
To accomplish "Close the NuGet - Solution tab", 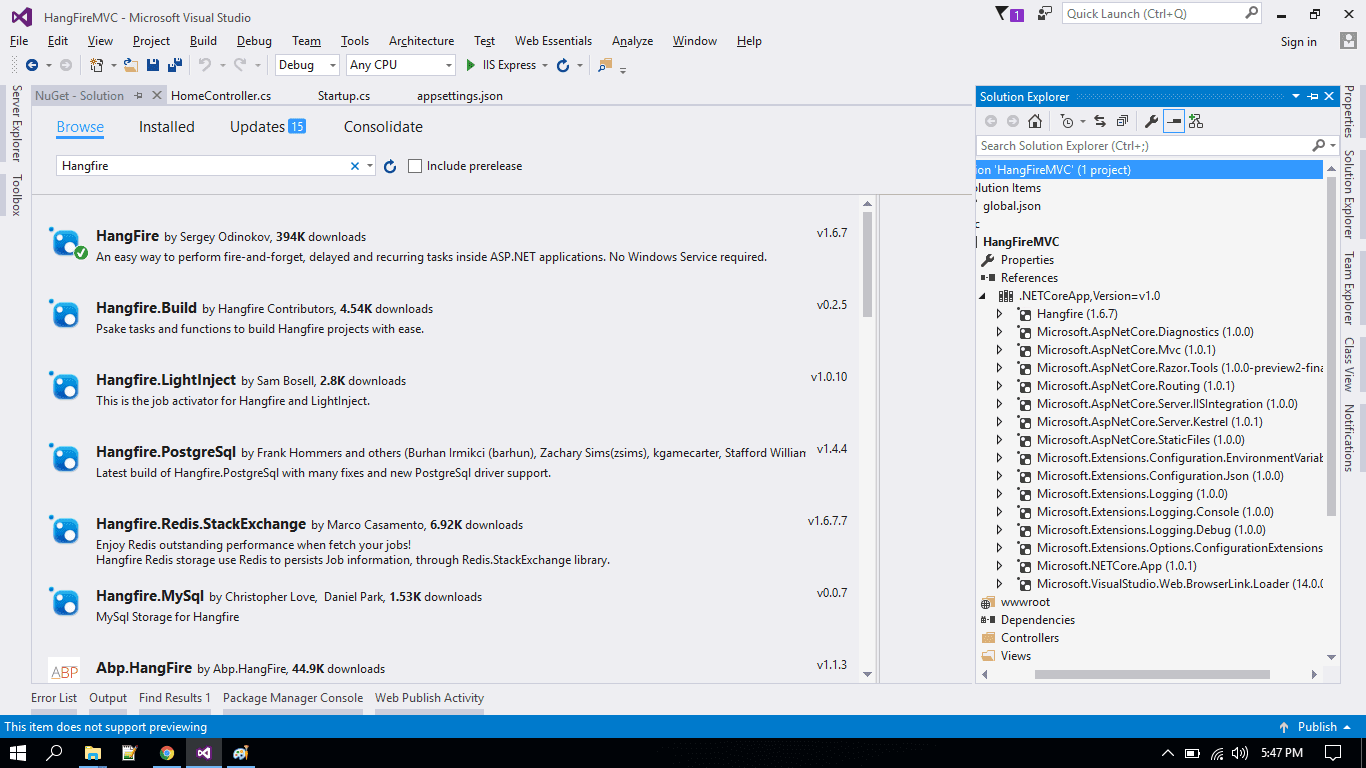I will (157, 96).
